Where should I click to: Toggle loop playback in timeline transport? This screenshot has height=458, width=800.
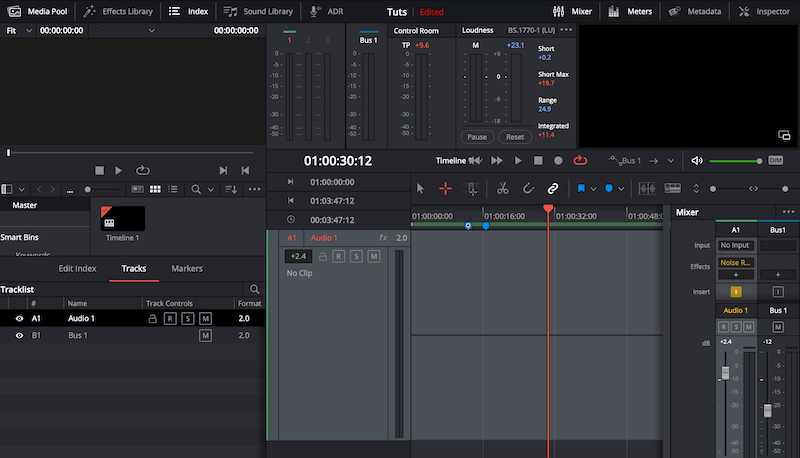tap(580, 160)
